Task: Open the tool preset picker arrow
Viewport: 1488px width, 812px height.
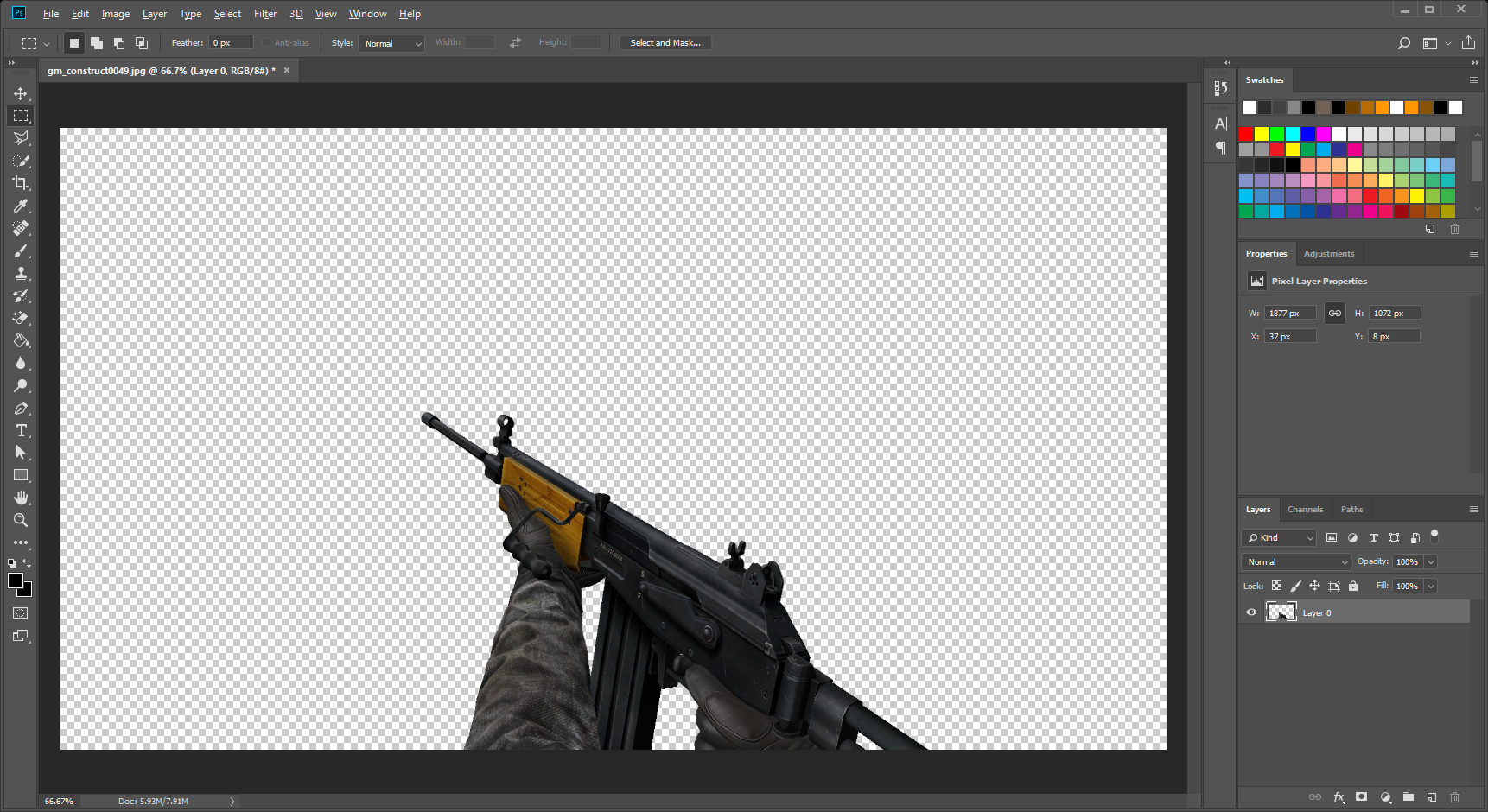Action: click(x=47, y=43)
